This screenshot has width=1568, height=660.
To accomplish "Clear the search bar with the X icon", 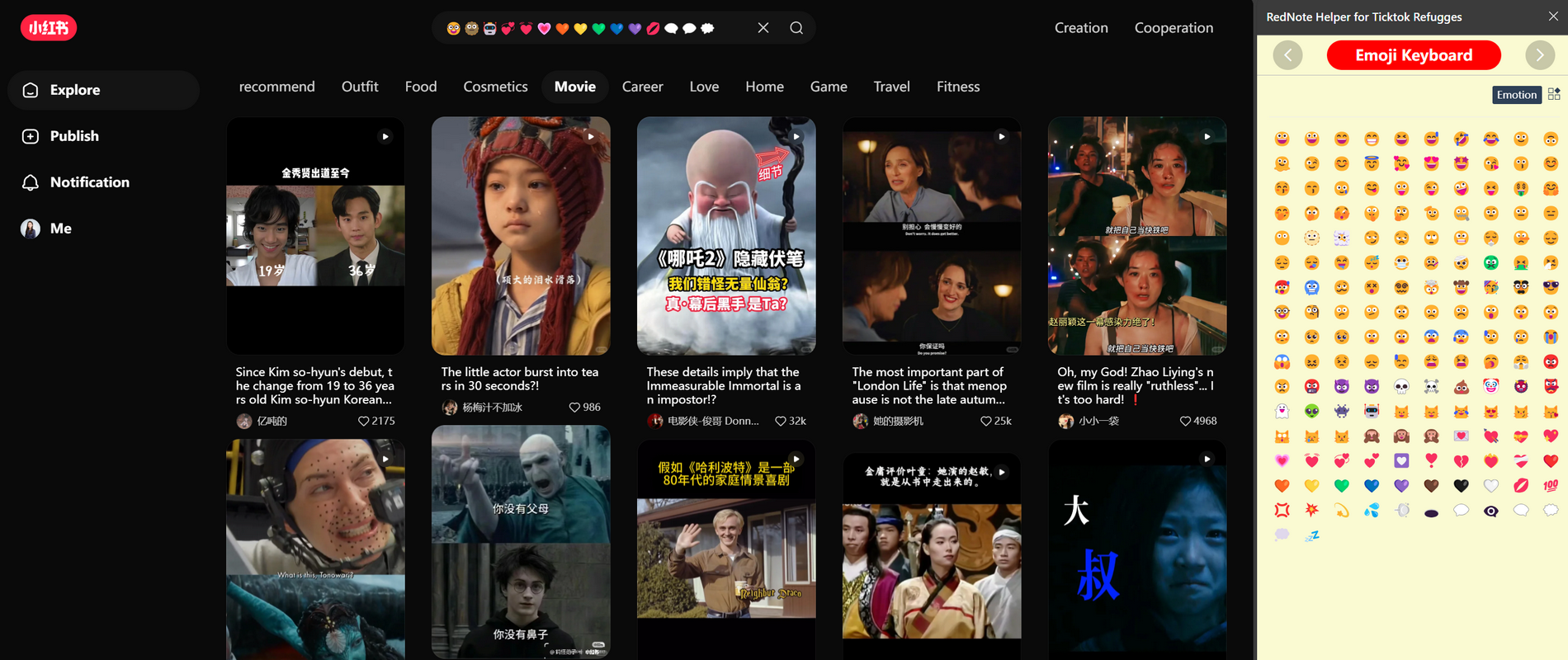I will [763, 28].
